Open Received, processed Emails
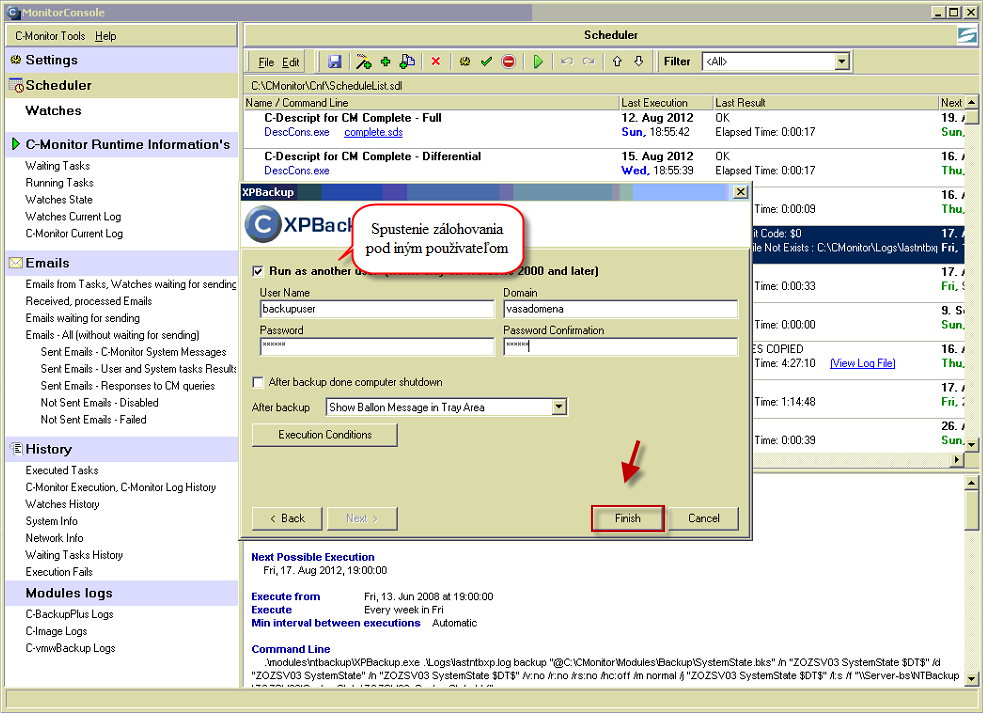Image resolution: width=983 pixels, height=713 pixels. (x=88, y=301)
